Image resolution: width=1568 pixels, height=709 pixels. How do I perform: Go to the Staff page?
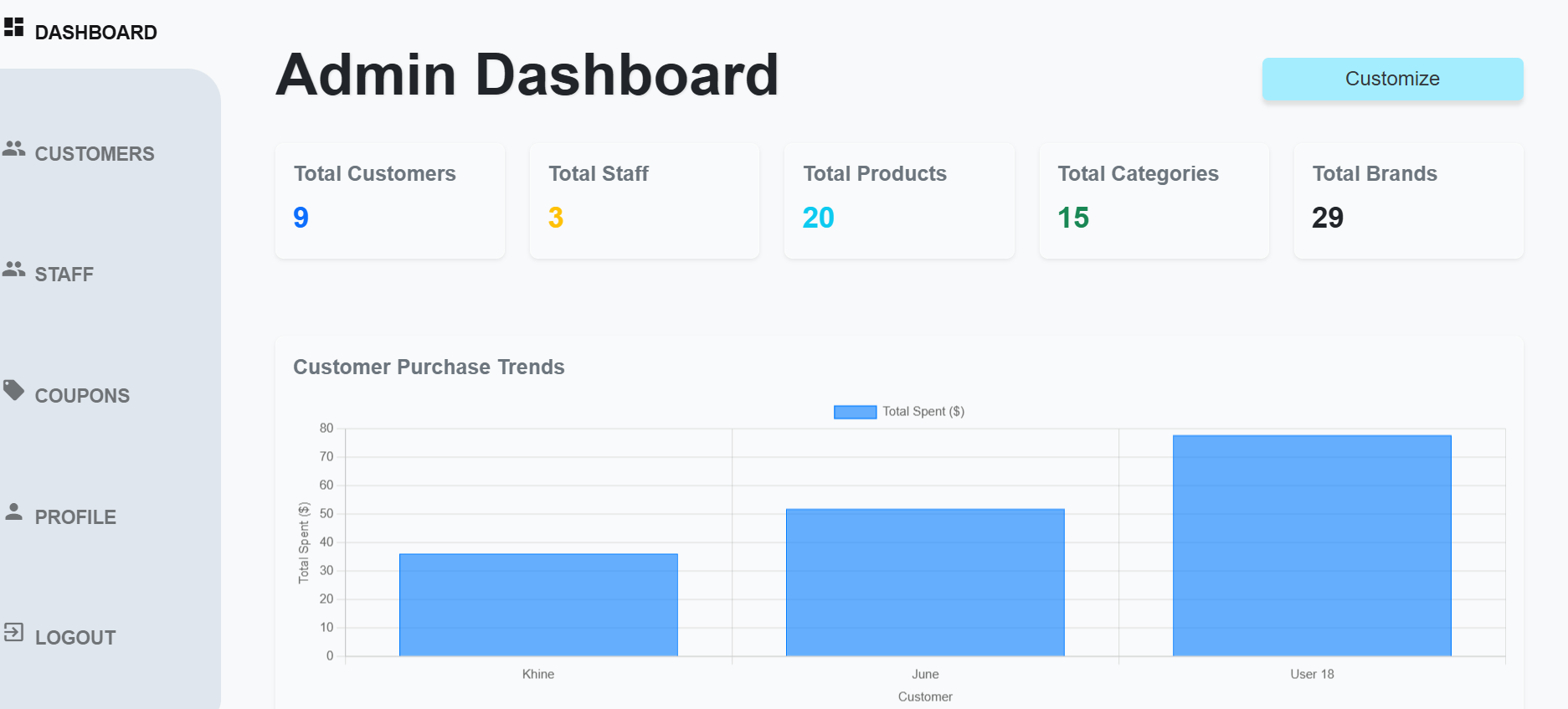[x=64, y=275]
